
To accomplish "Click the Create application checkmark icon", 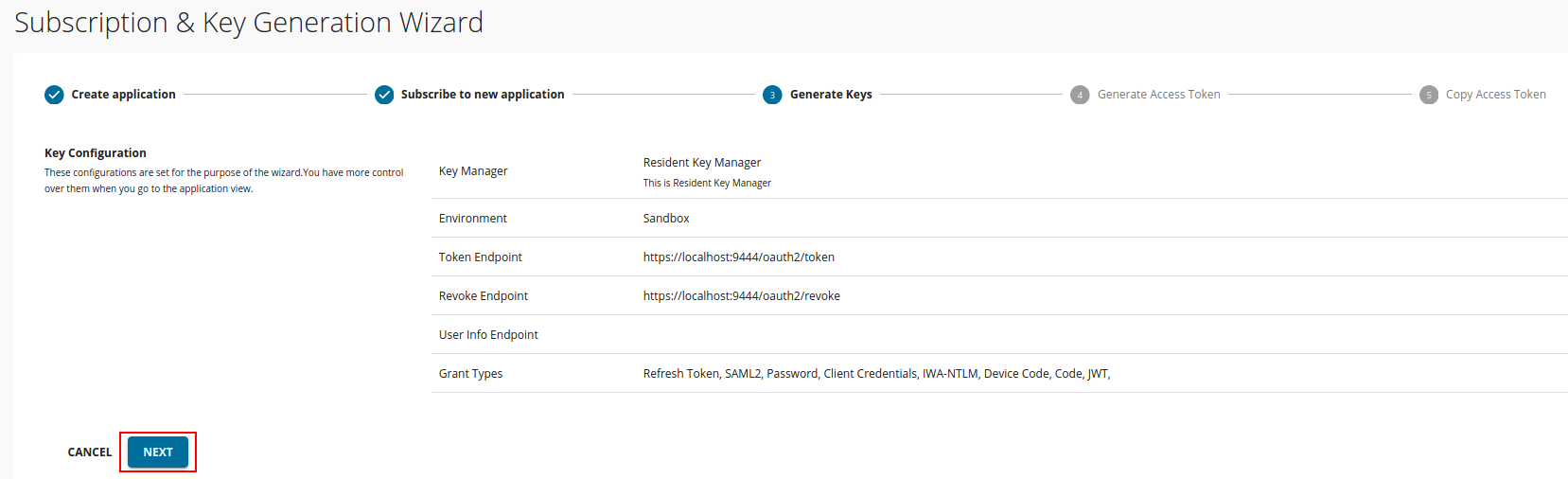I will tap(55, 95).
